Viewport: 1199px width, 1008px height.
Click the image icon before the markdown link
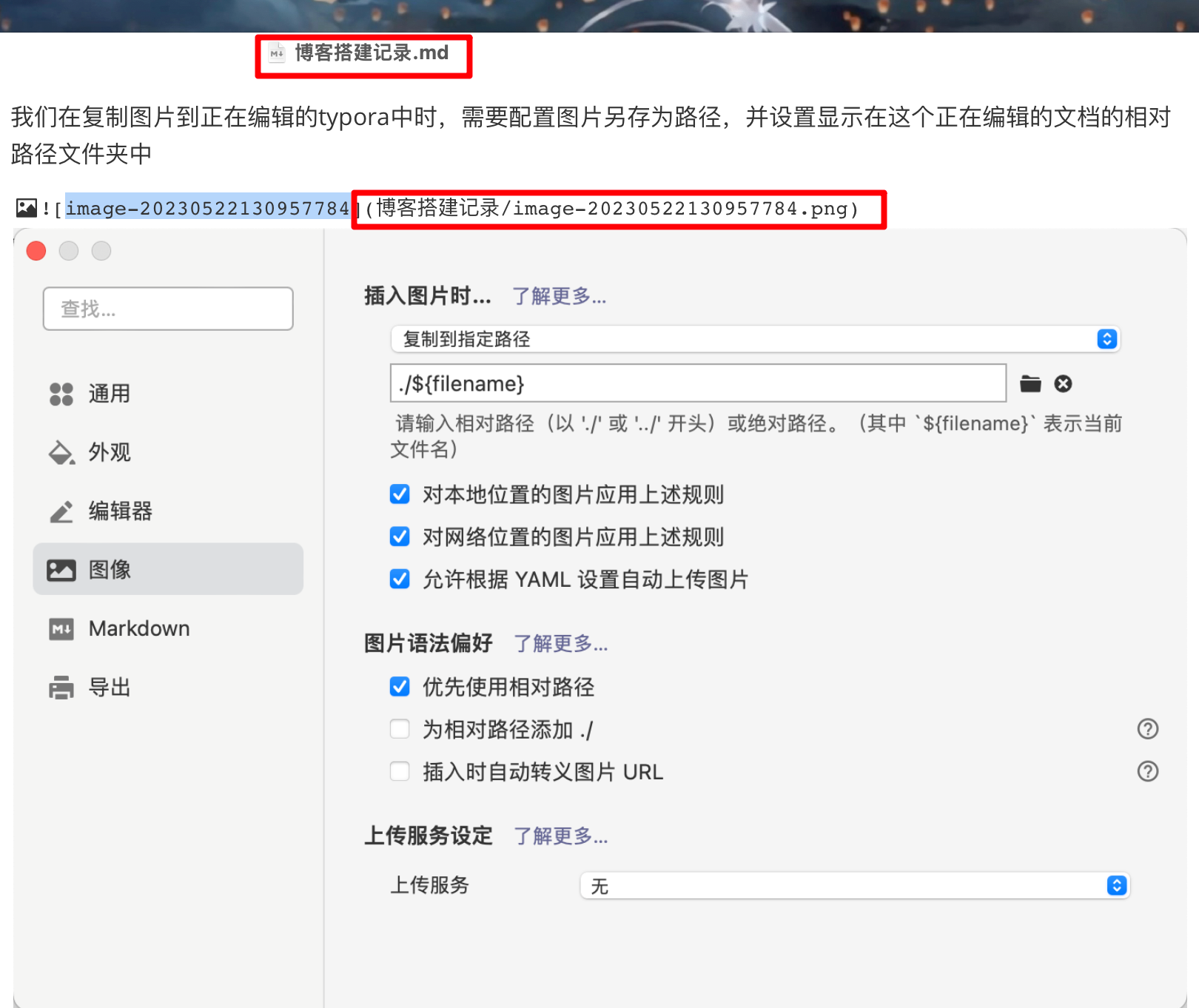pyautogui.click(x=27, y=208)
